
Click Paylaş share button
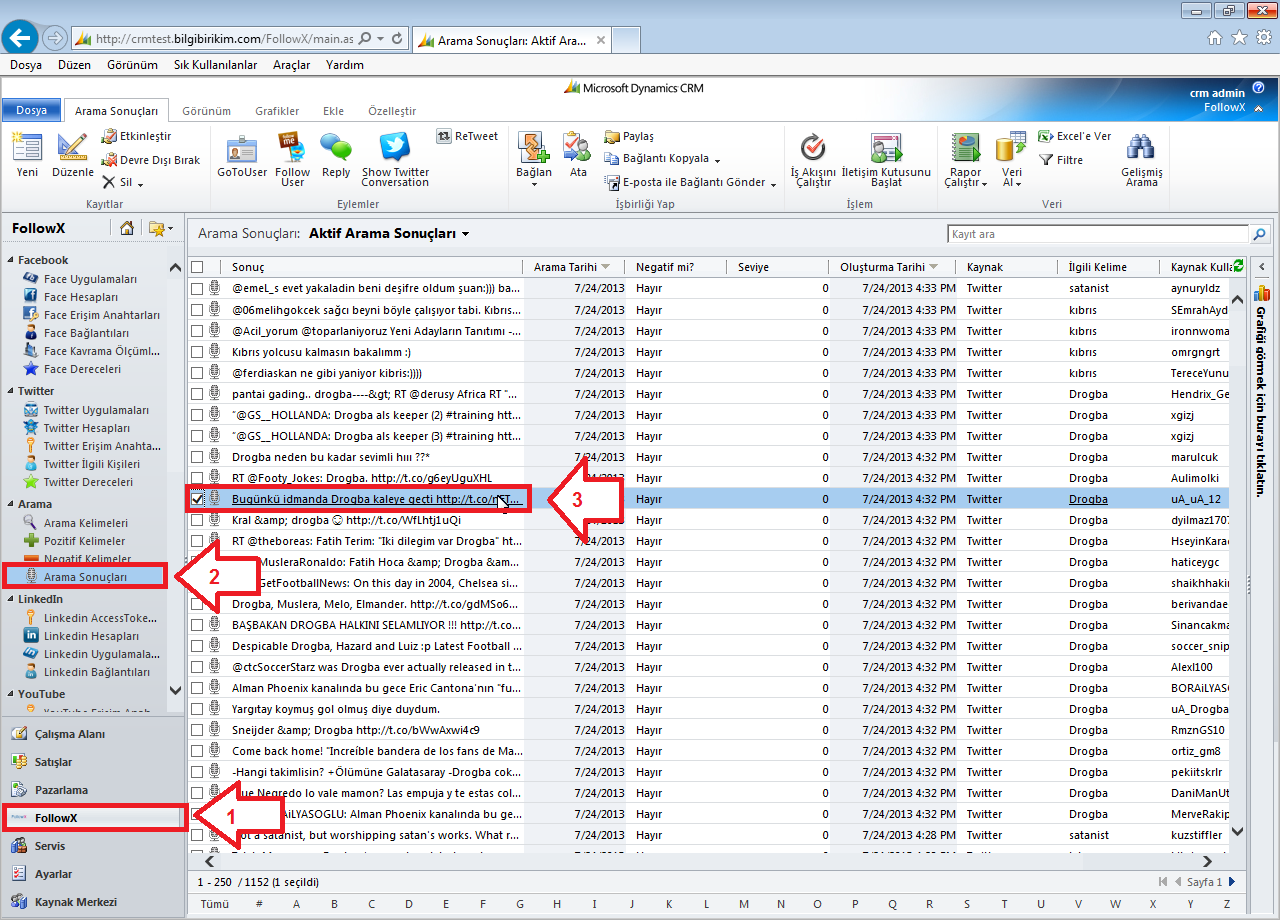point(629,136)
